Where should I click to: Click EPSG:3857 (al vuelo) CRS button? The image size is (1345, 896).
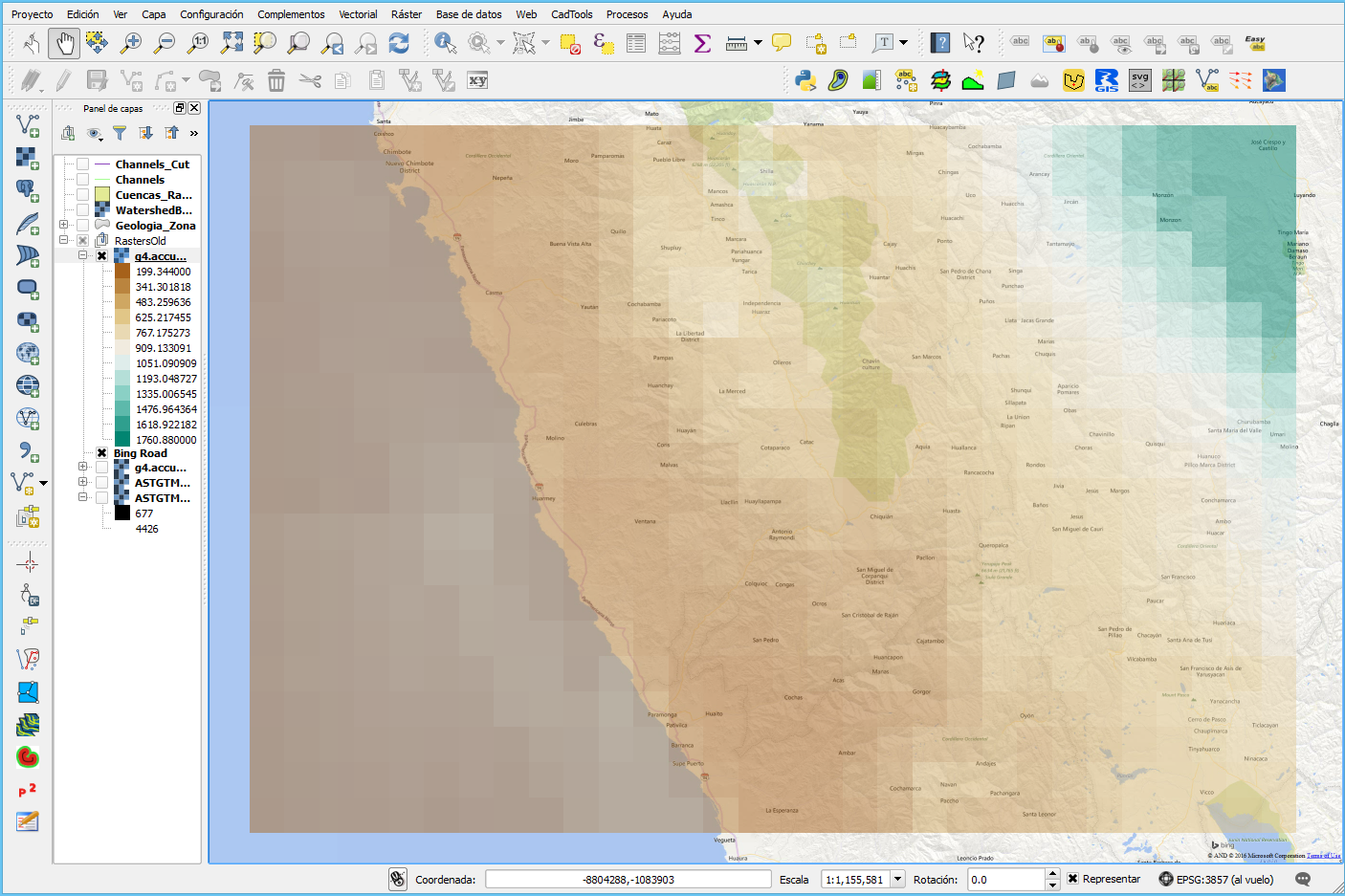pyautogui.click(x=1216, y=879)
